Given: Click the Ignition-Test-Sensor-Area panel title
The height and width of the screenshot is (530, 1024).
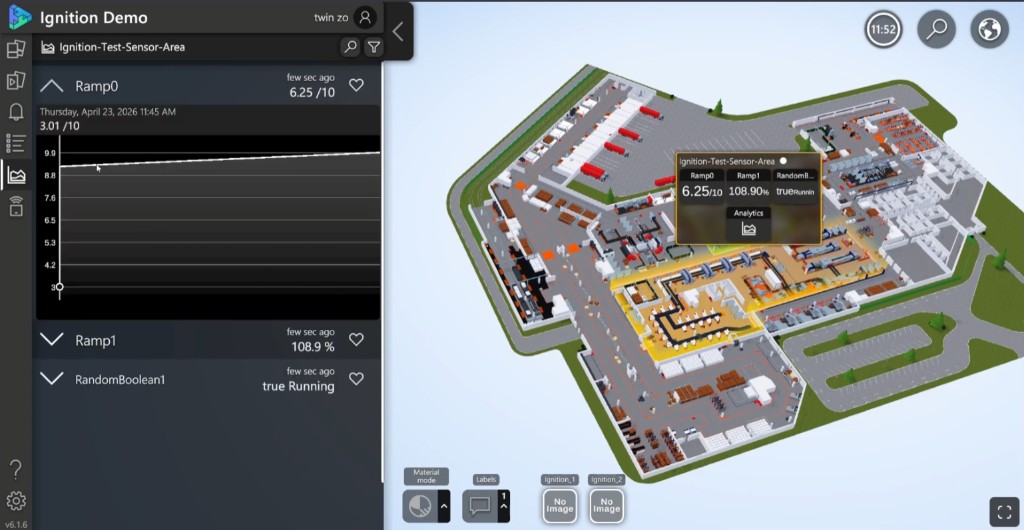Looking at the screenshot, I should pos(122,47).
